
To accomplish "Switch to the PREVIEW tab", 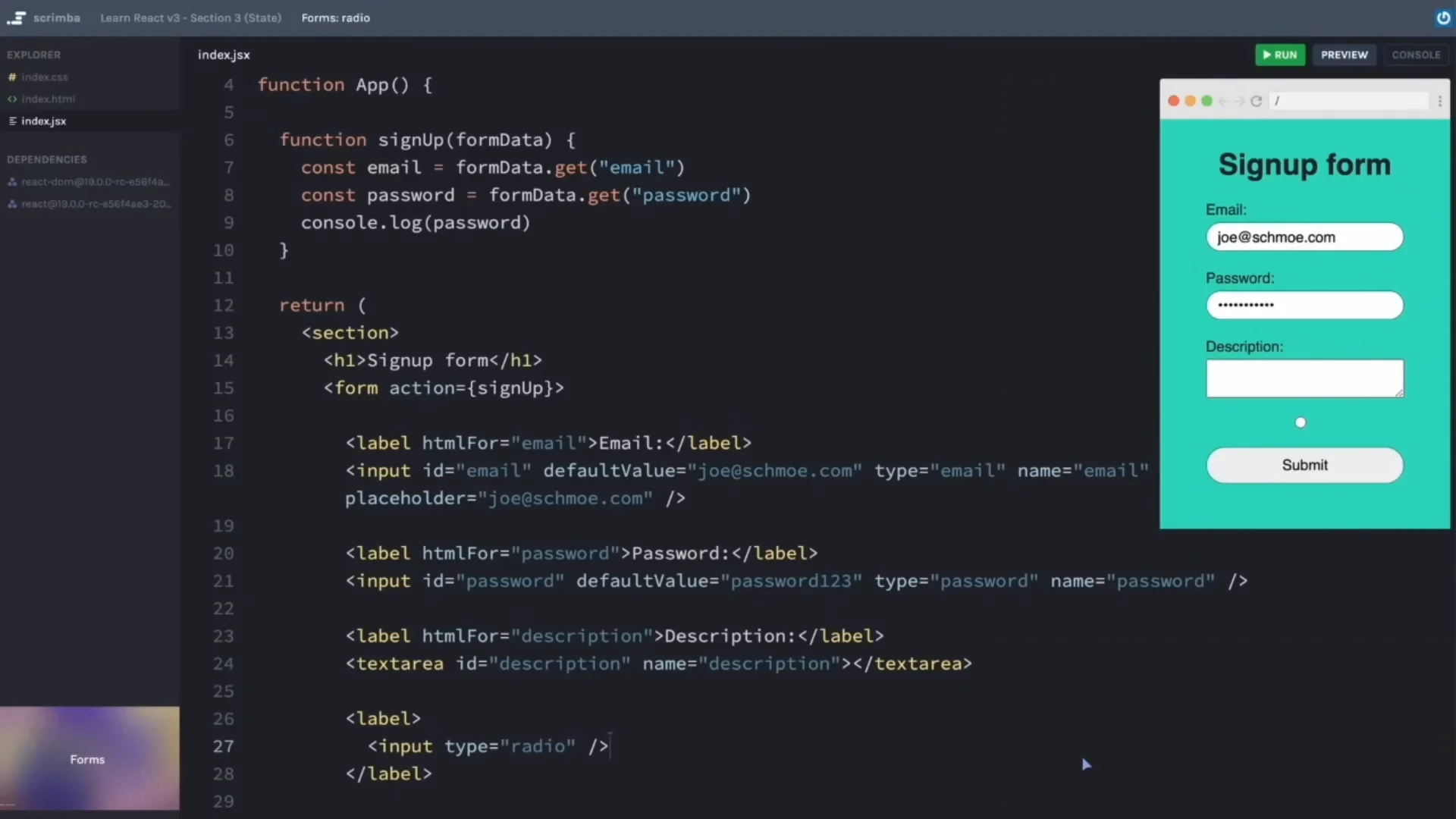I will 1344,55.
